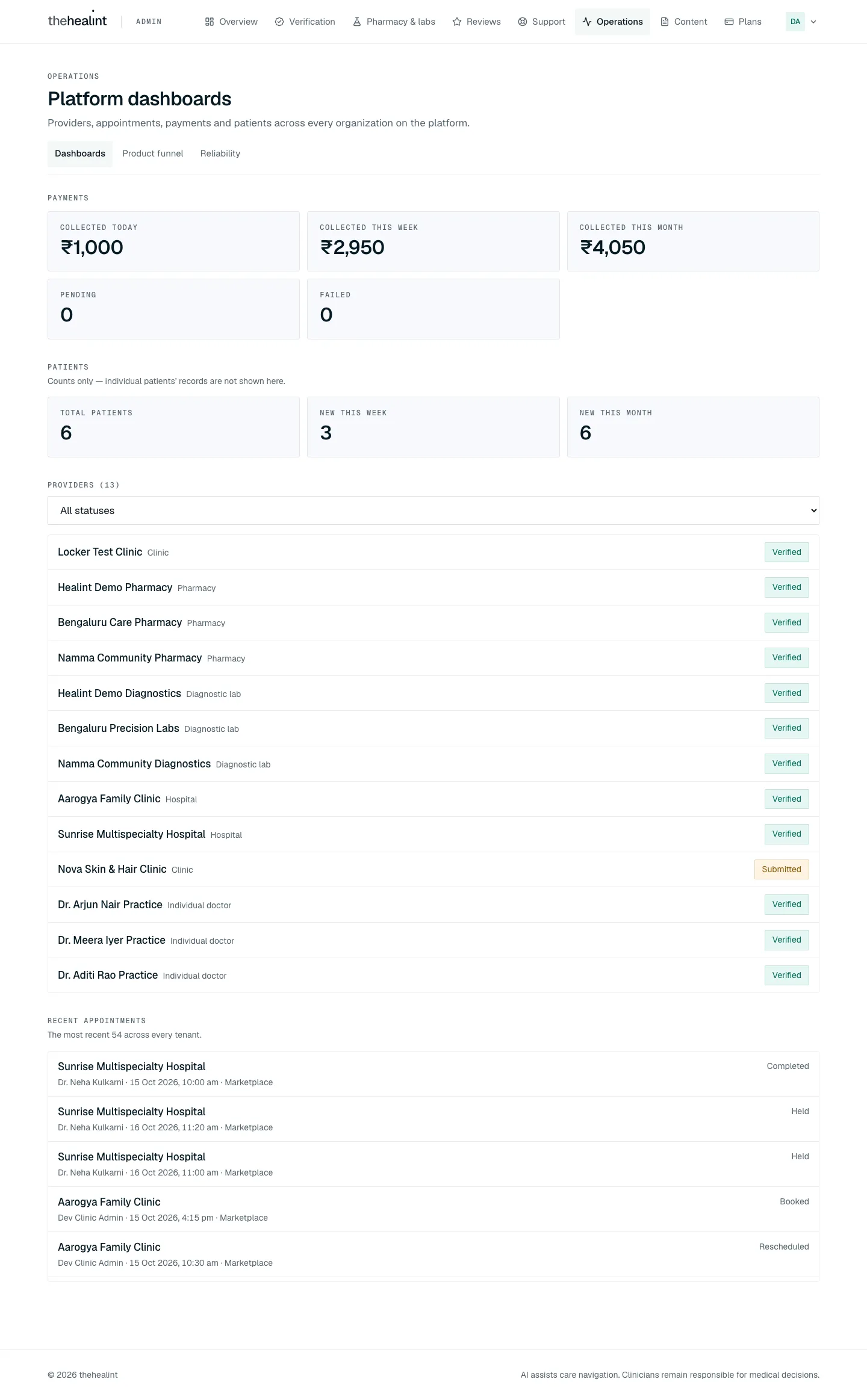Switch to the Dashboards tab

80,153
